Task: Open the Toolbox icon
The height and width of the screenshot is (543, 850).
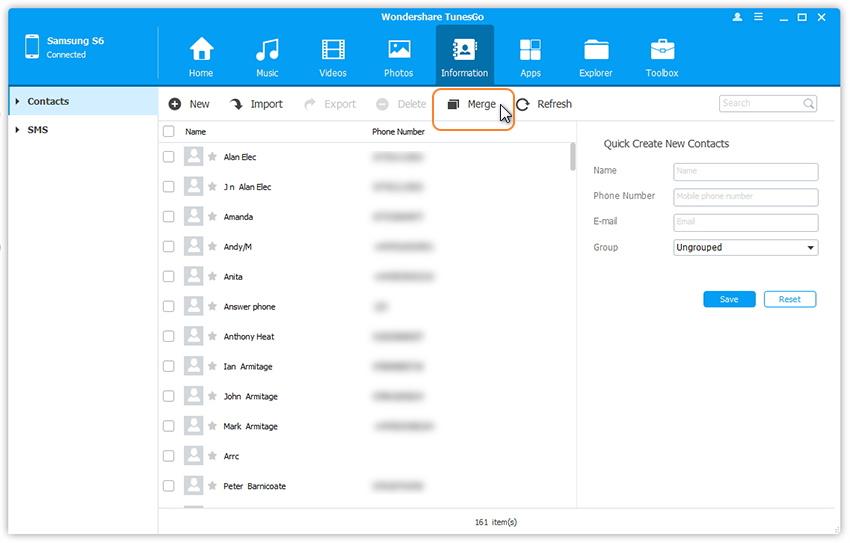Action: (662, 50)
